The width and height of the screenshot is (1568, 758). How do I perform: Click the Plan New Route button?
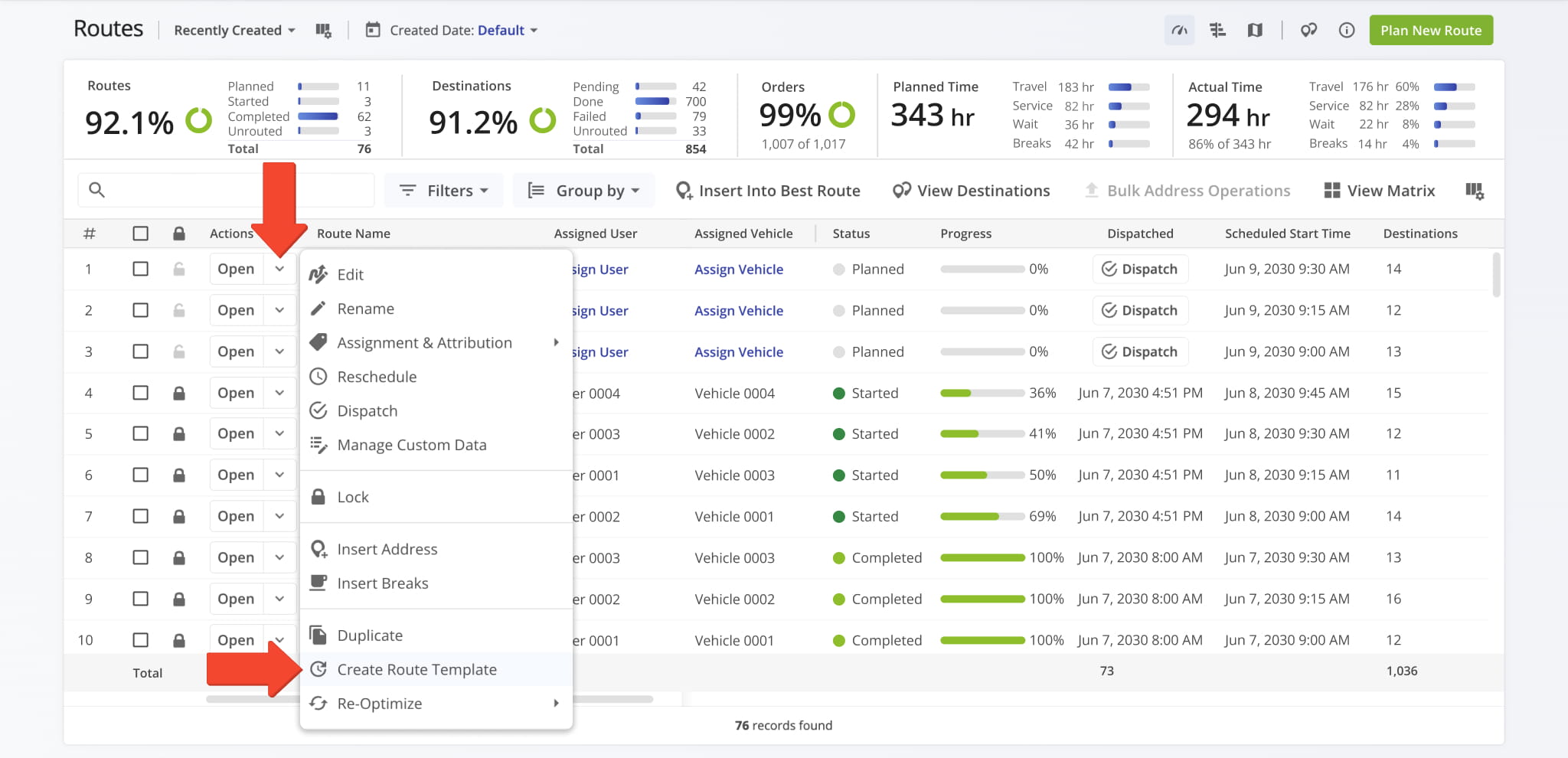coord(1431,31)
